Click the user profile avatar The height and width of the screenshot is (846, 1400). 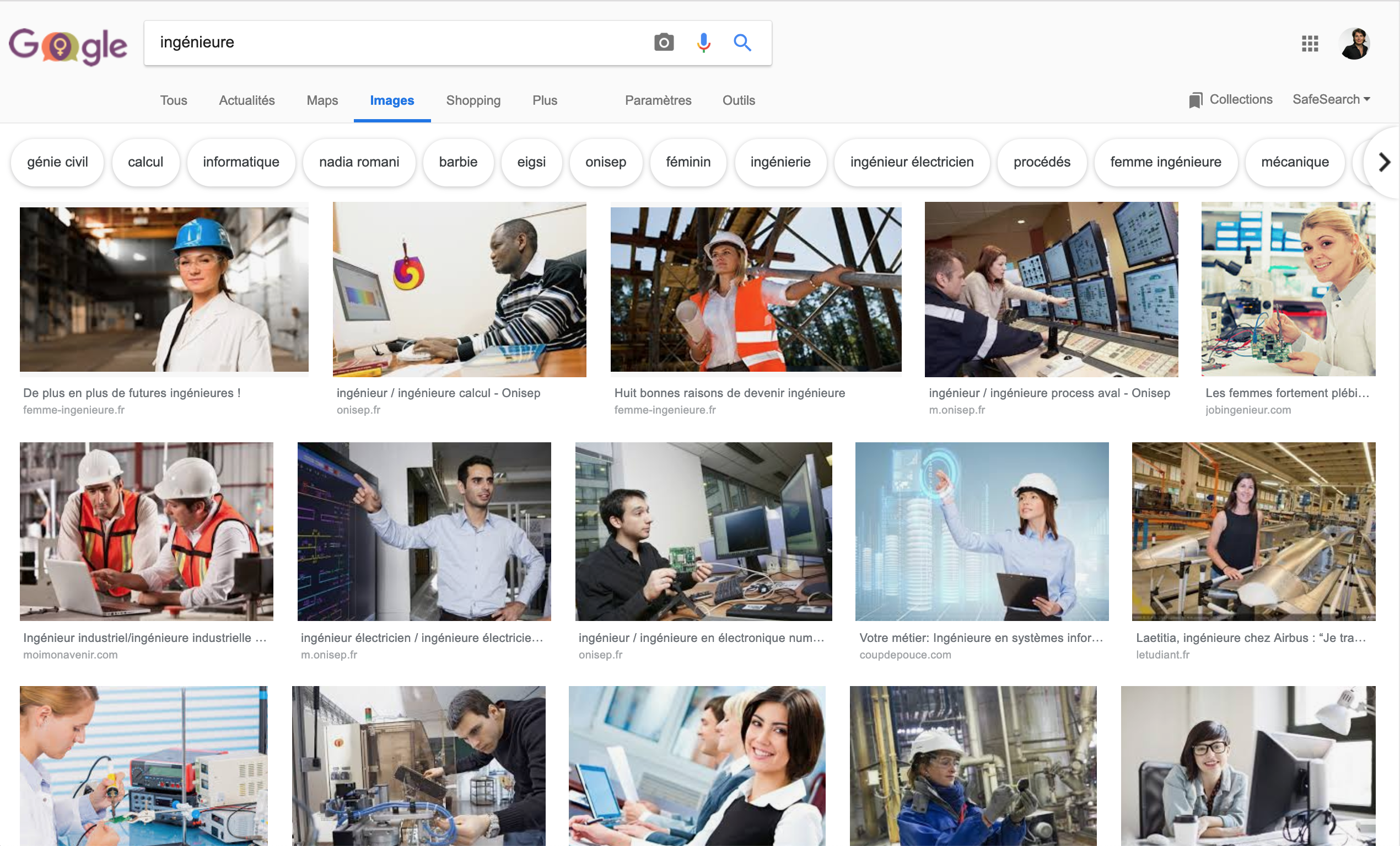point(1355,43)
